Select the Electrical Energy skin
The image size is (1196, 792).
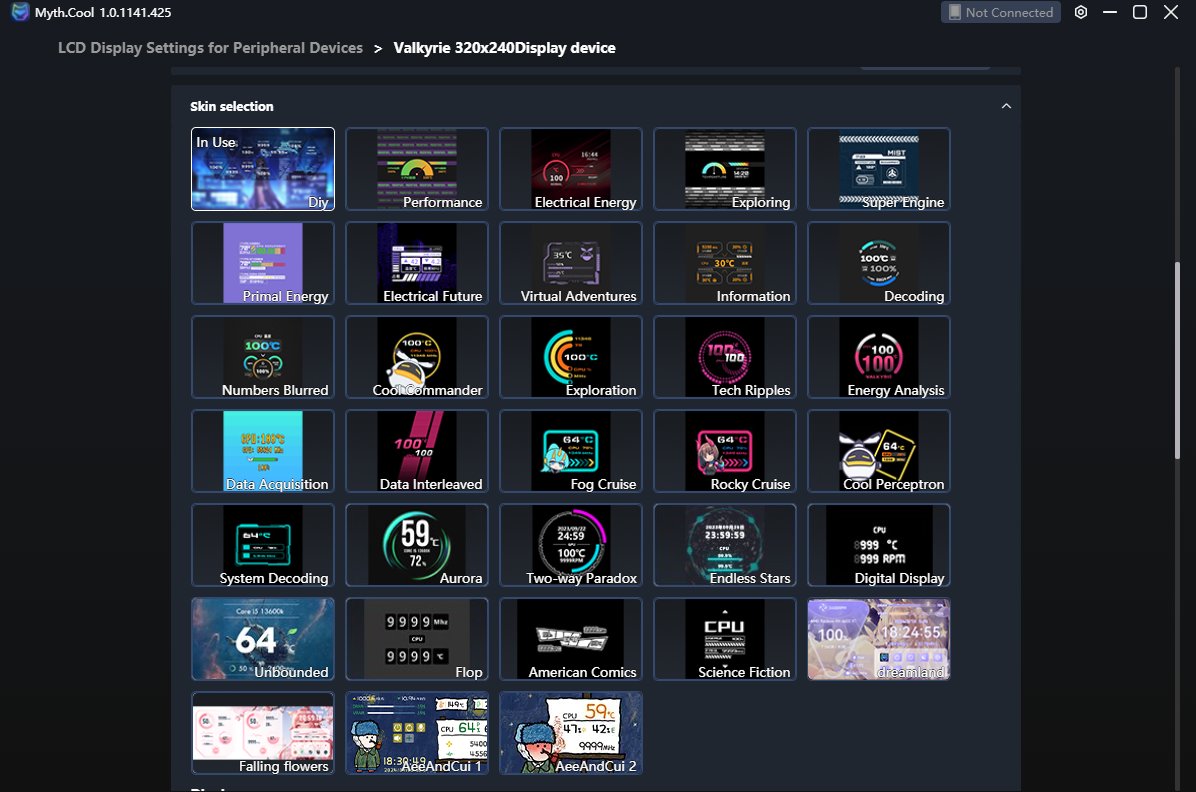[x=571, y=169]
